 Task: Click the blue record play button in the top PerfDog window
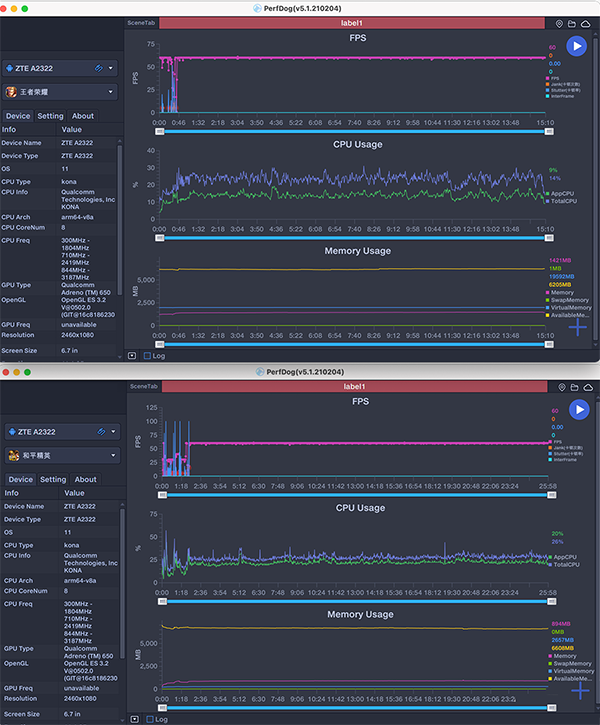(576, 45)
